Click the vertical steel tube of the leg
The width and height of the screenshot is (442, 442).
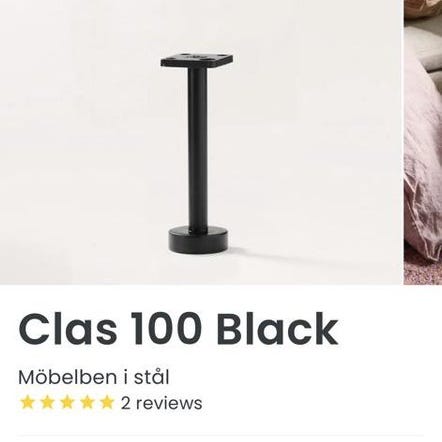(x=197, y=148)
